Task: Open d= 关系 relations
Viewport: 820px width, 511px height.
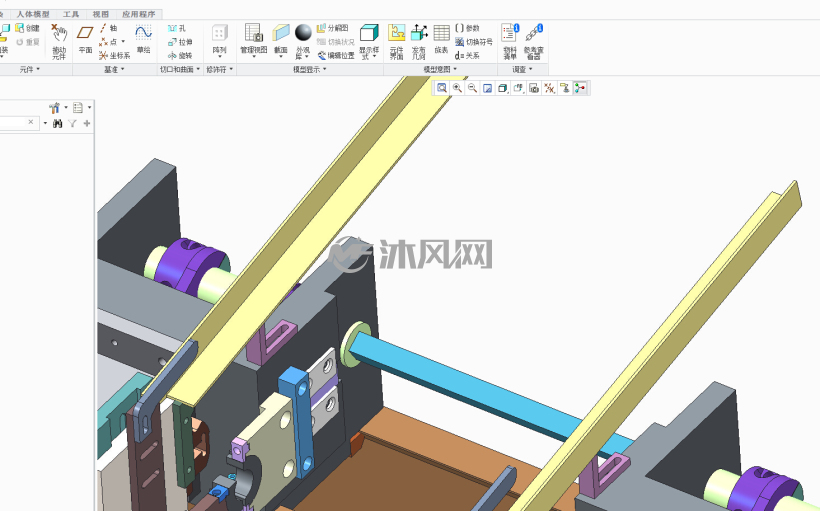Action: 467,55
